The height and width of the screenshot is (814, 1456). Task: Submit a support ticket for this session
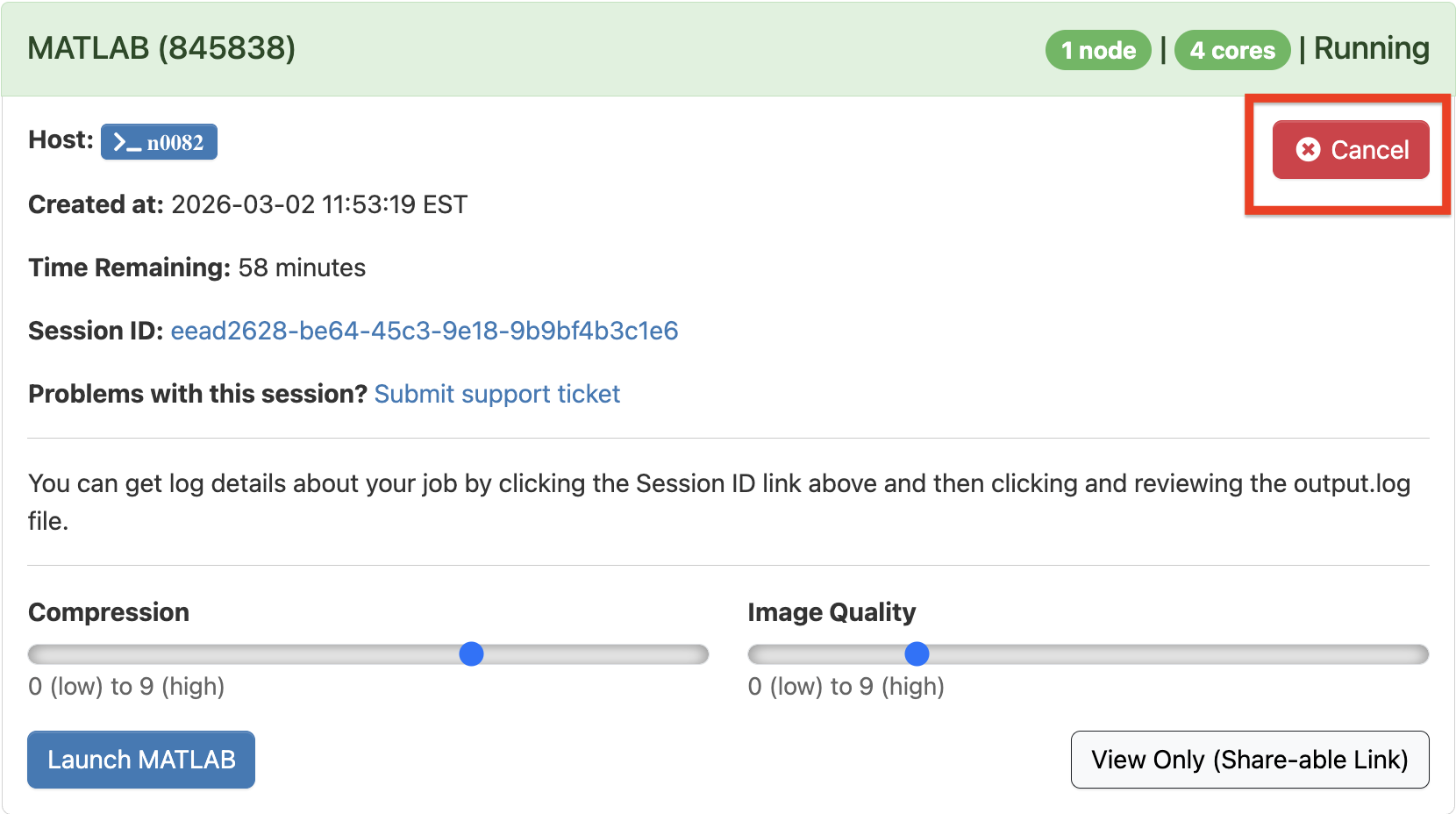point(496,394)
